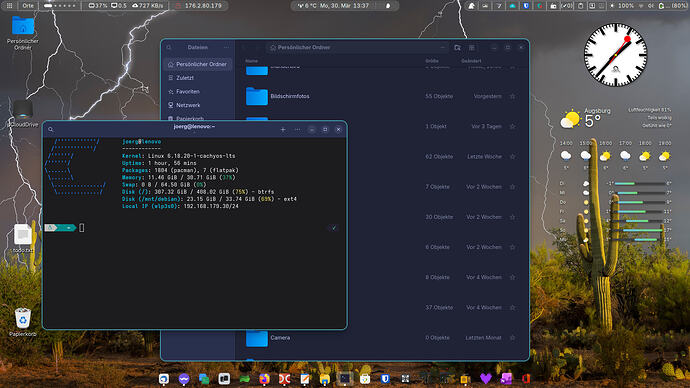The width and height of the screenshot is (690, 388).
Task: Click the analog clock desktop widget
Action: [615, 55]
